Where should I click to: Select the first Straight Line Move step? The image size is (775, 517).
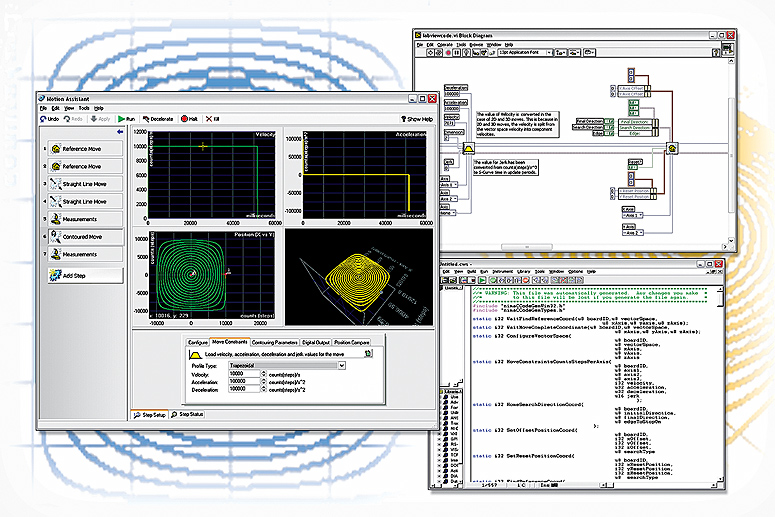[x=87, y=184]
